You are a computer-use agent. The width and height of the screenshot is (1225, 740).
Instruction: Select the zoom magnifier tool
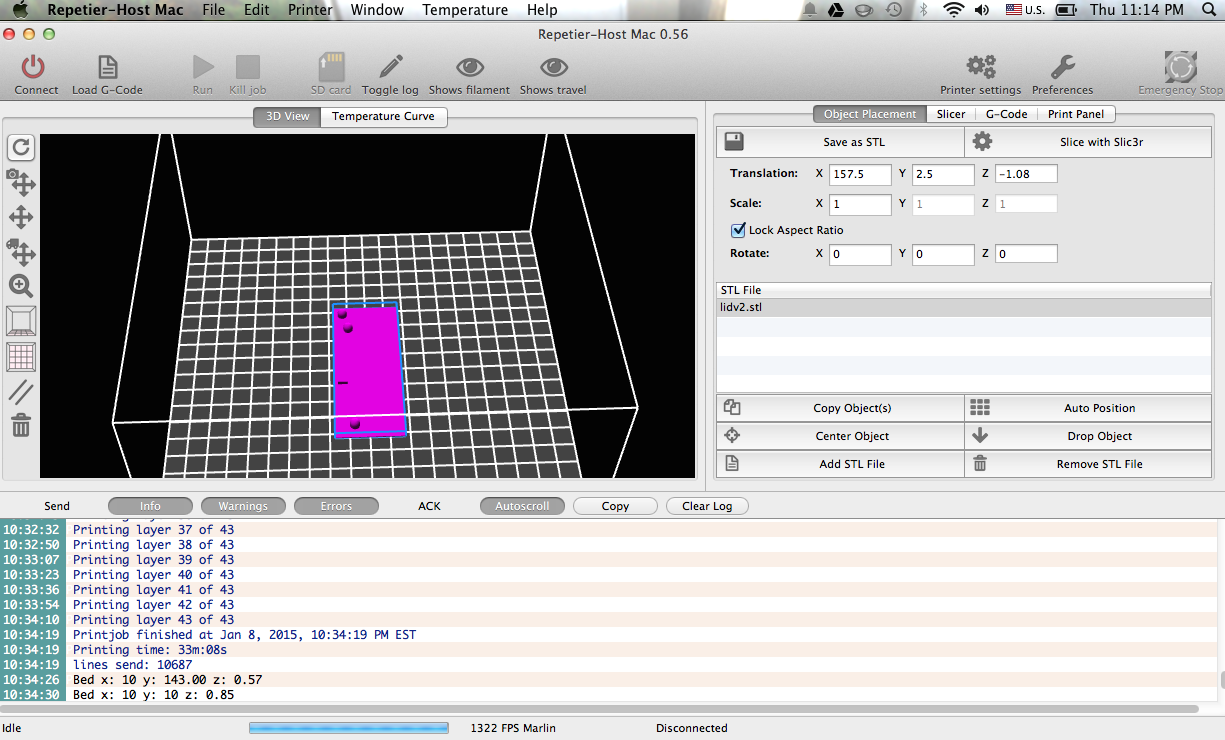pyautogui.click(x=21, y=286)
